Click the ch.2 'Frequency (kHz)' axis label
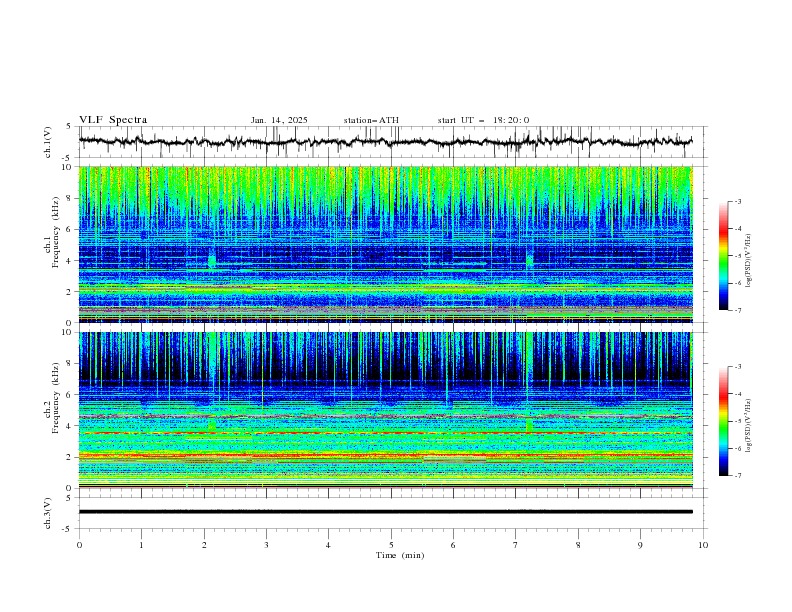Screen dimensions: 792x612 tap(56, 397)
